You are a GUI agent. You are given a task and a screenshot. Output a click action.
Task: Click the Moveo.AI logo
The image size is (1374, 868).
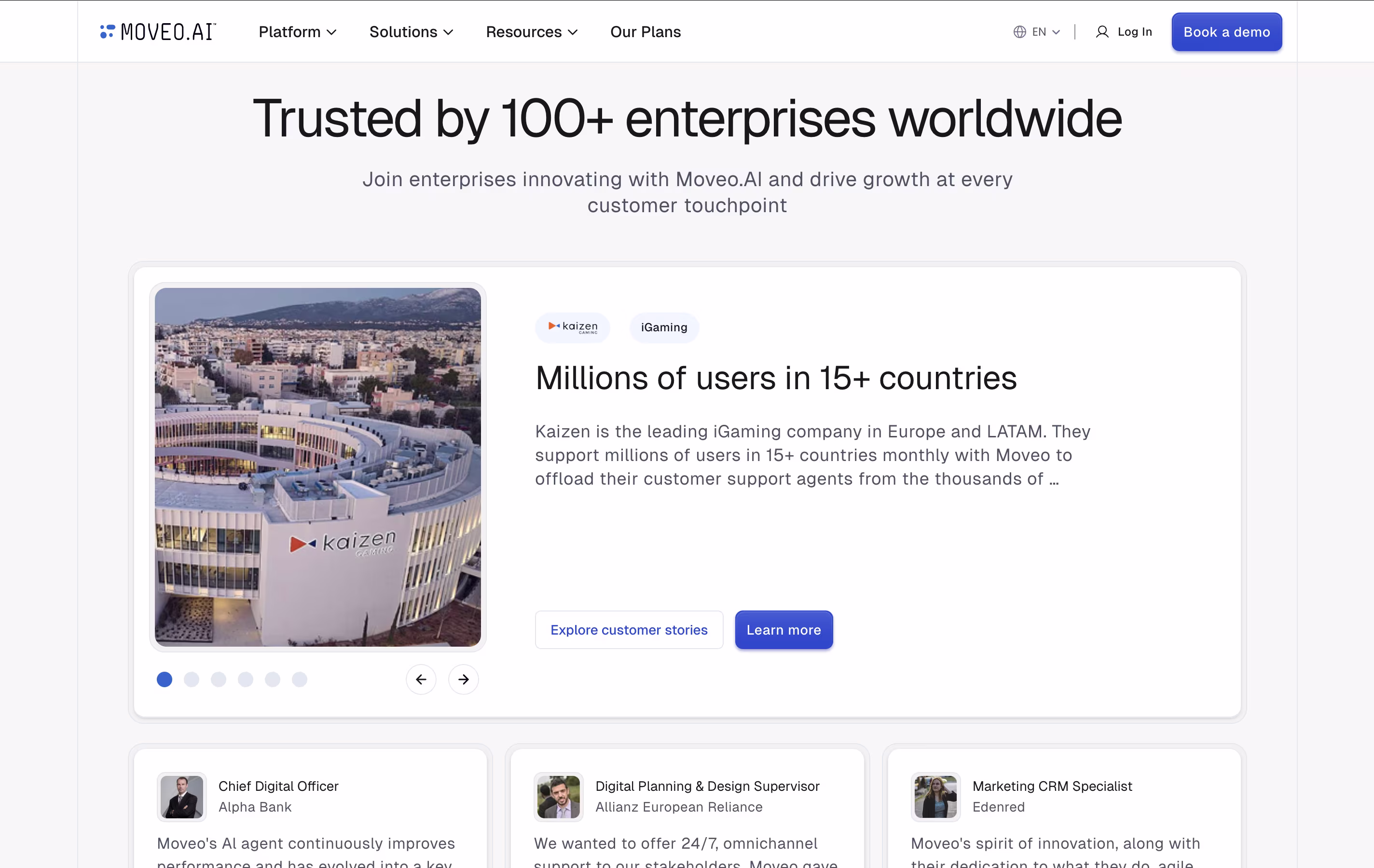click(158, 32)
